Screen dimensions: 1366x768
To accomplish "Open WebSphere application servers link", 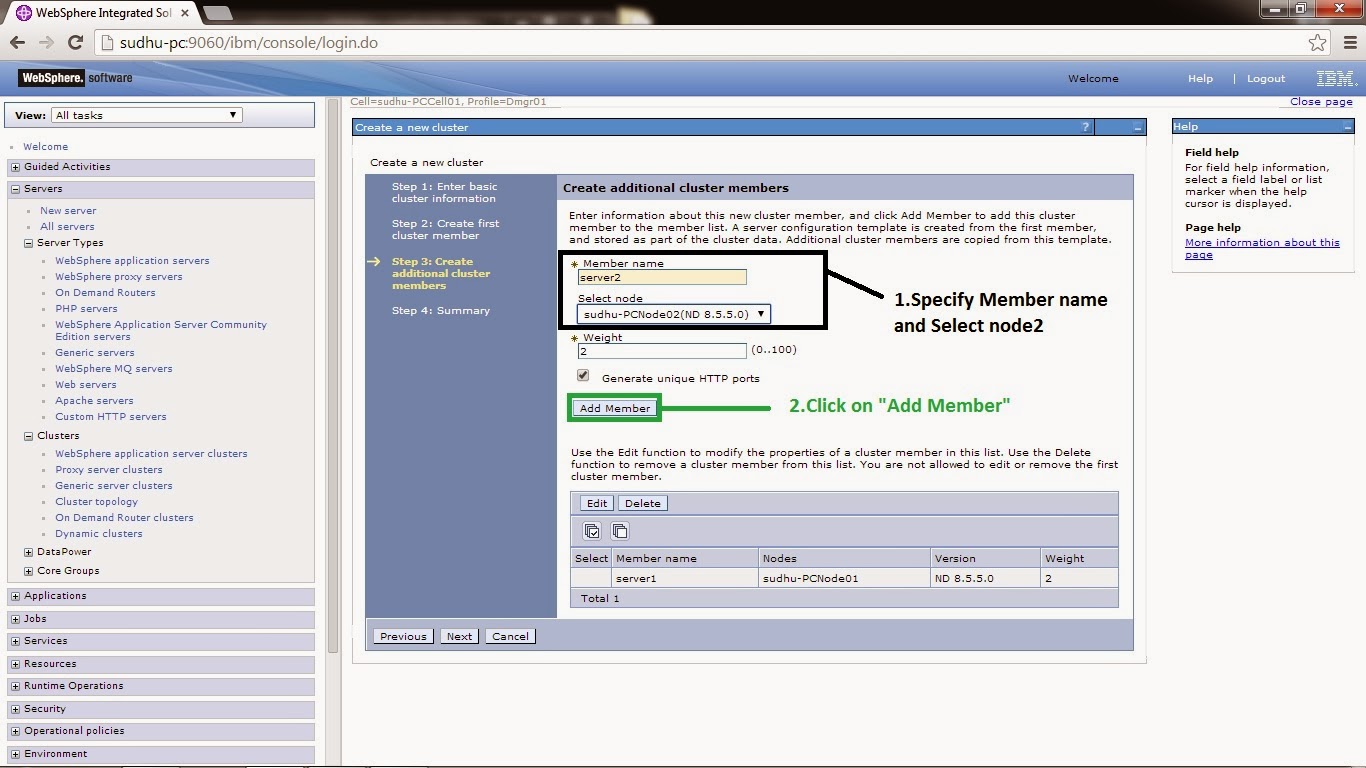I will coord(132,261).
